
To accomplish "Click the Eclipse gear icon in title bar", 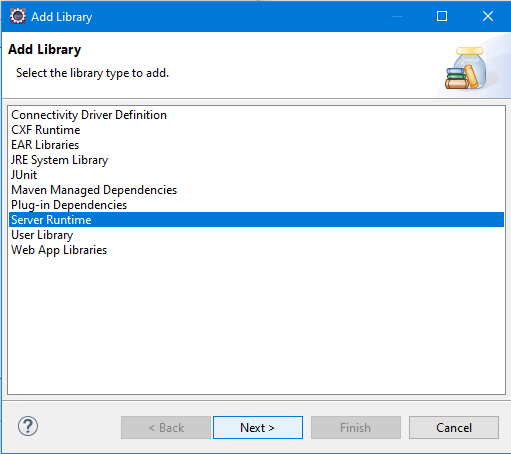I will click(18, 16).
